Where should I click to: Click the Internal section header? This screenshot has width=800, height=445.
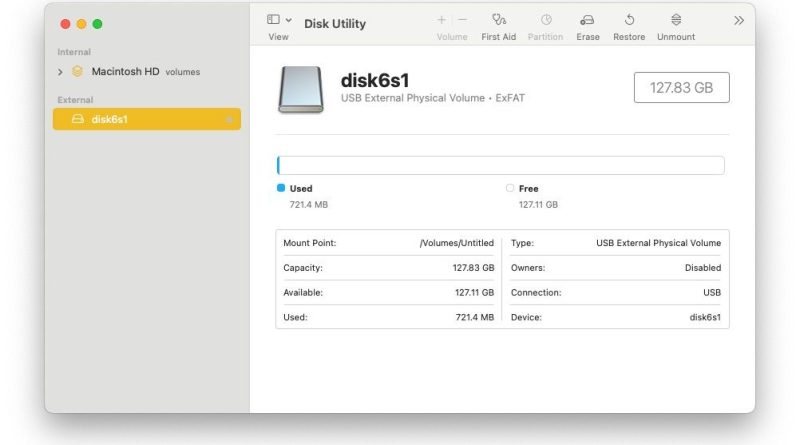tap(74, 52)
